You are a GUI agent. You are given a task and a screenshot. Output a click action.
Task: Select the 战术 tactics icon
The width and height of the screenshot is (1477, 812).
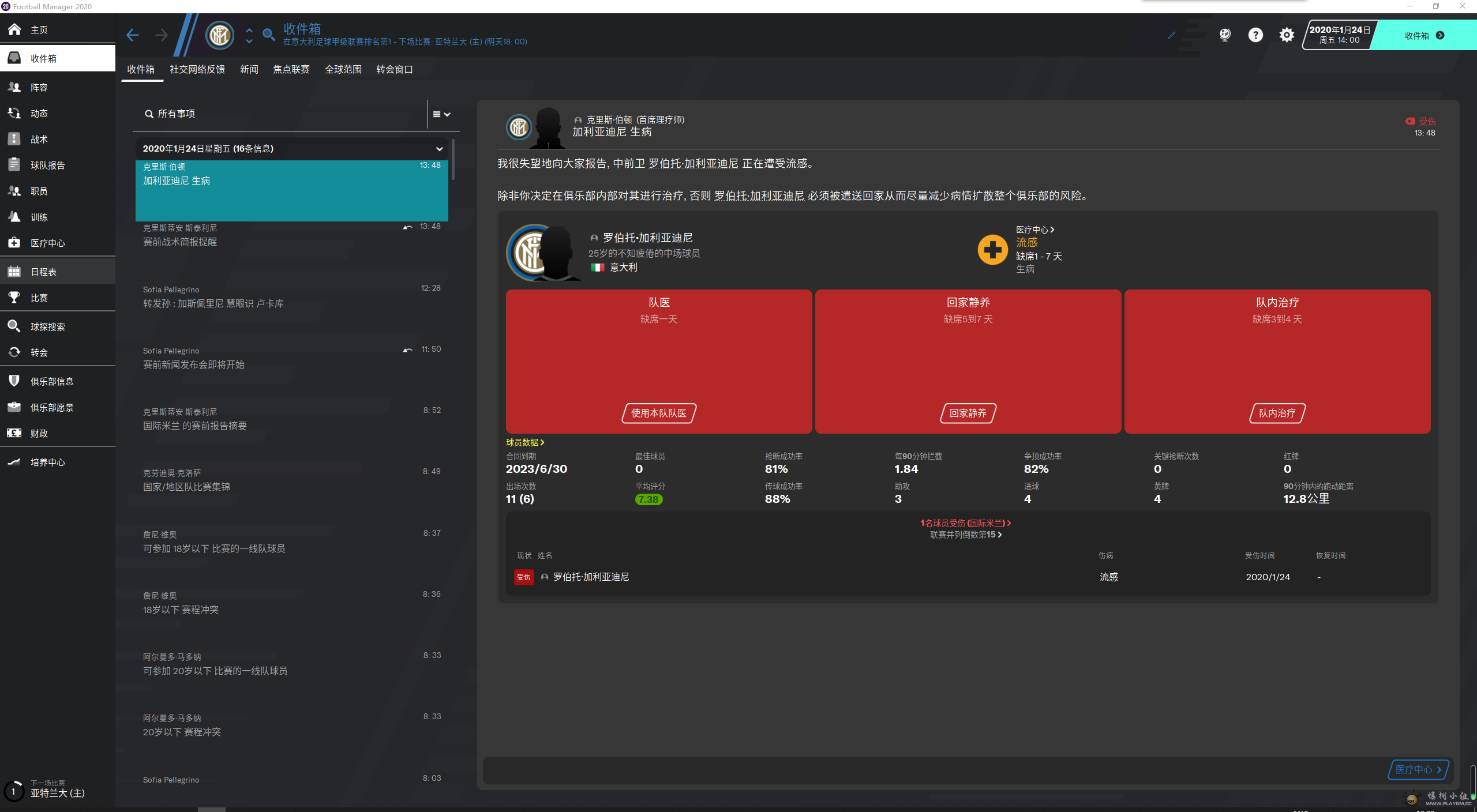14,139
